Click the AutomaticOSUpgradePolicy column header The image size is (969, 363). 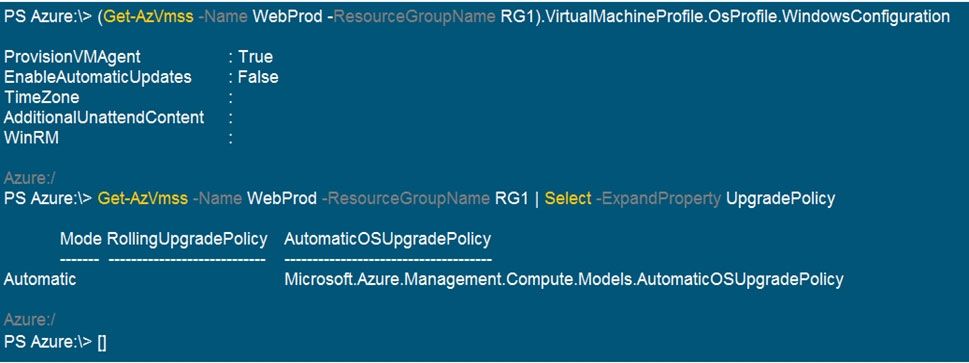point(387,239)
